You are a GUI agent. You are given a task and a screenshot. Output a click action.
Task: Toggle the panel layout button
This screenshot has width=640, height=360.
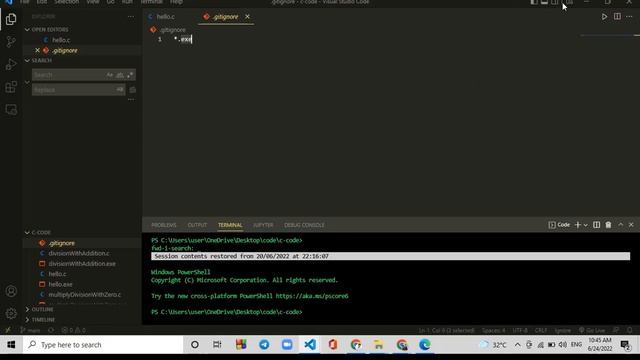tap(544, 2)
